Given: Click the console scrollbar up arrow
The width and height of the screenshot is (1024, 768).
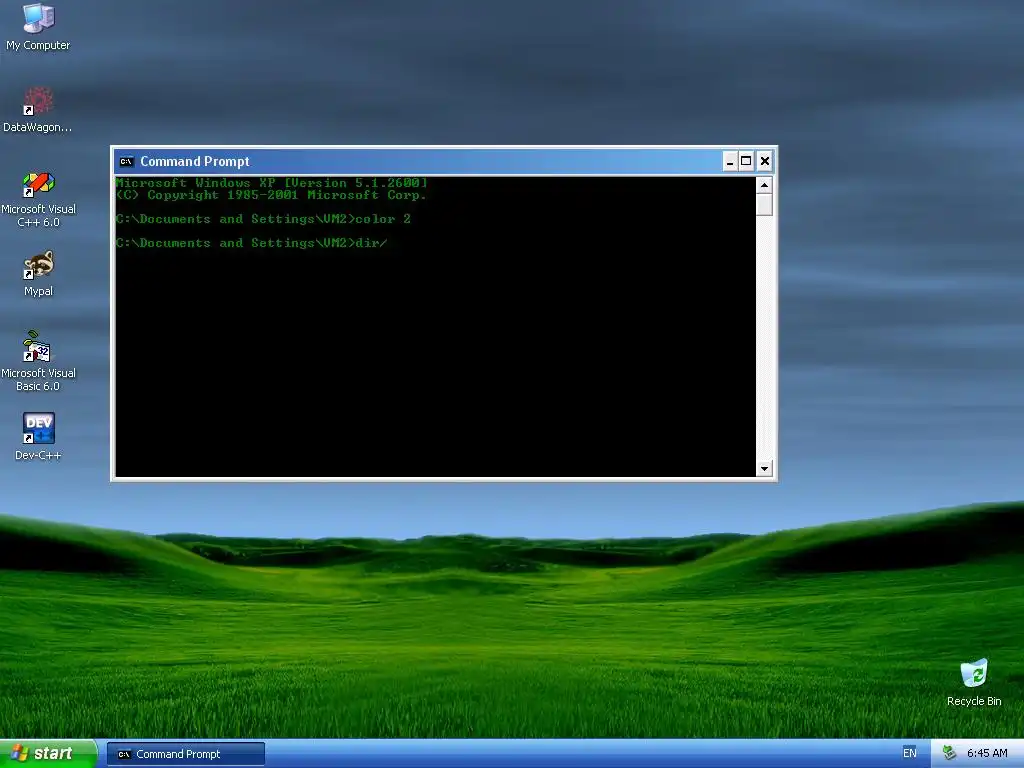Looking at the screenshot, I should [x=764, y=185].
